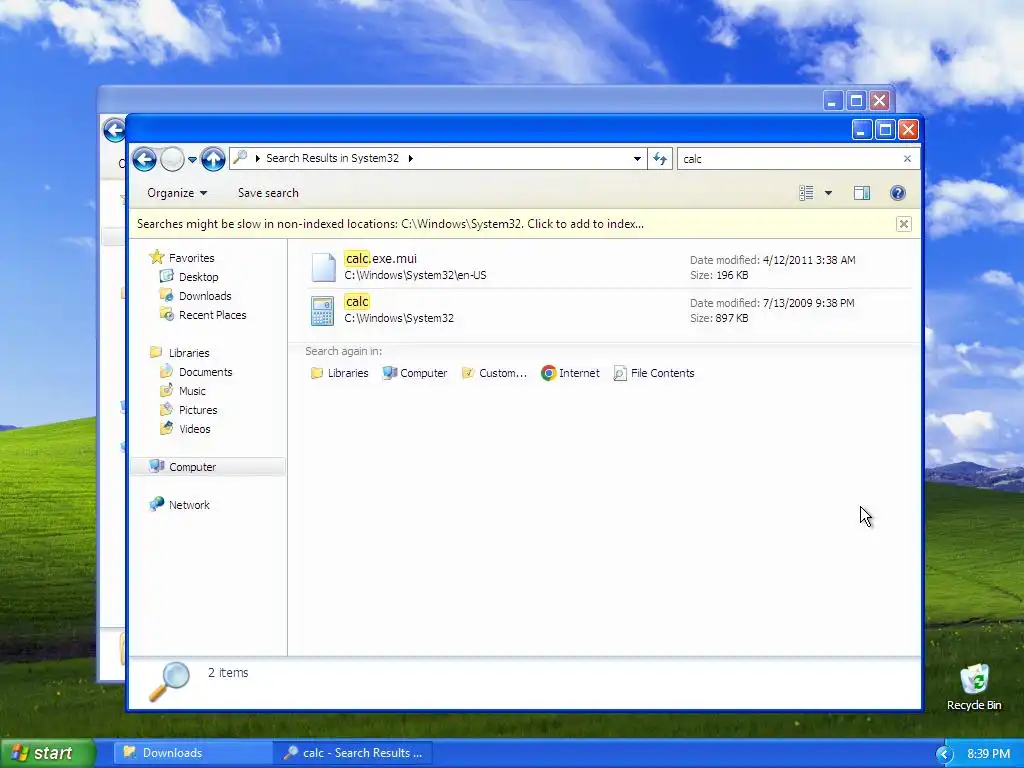The width and height of the screenshot is (1024, 768).
Task: Click the 897 KB size of calc
Action: 732,318
